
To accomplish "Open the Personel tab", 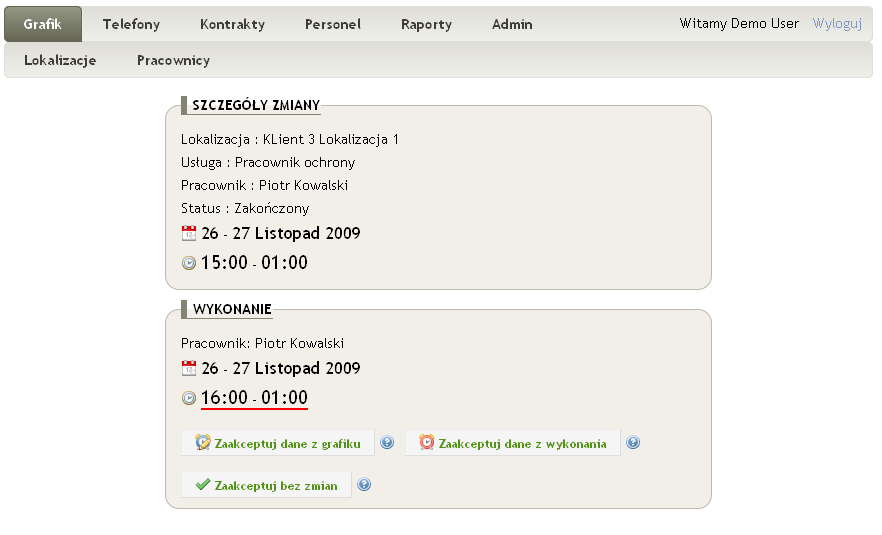I will click(x=333, y=24).
